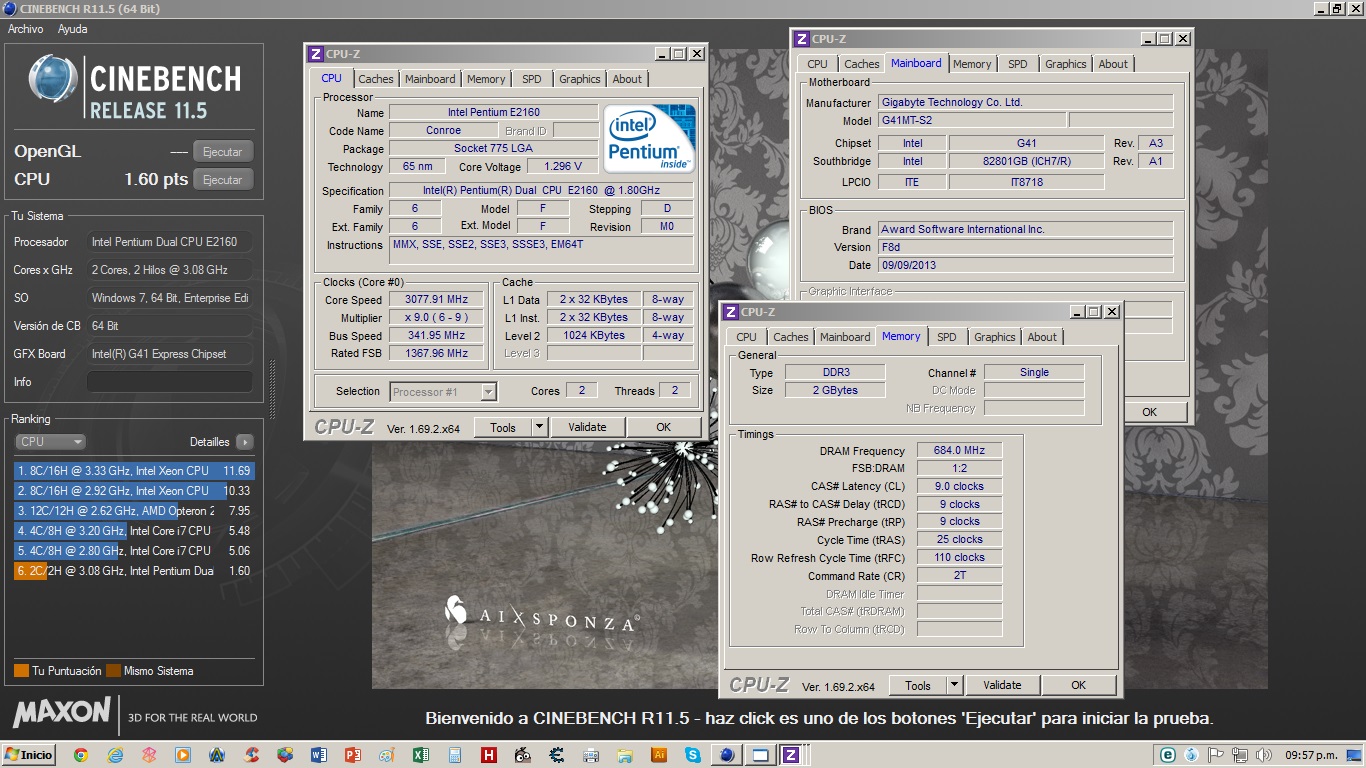Viewport: 1366px width, 768px height.
Task: Open Internet Explorer from the taskbar
Action: [x=115, y=755]
